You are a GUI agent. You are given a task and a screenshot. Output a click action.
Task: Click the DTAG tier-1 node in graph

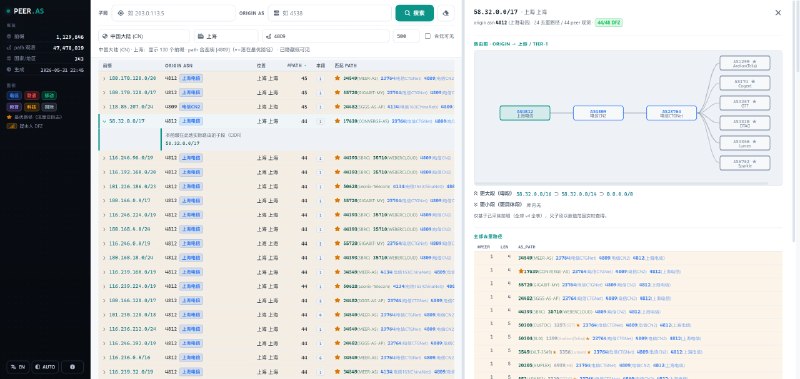click(x=745, y=123)
